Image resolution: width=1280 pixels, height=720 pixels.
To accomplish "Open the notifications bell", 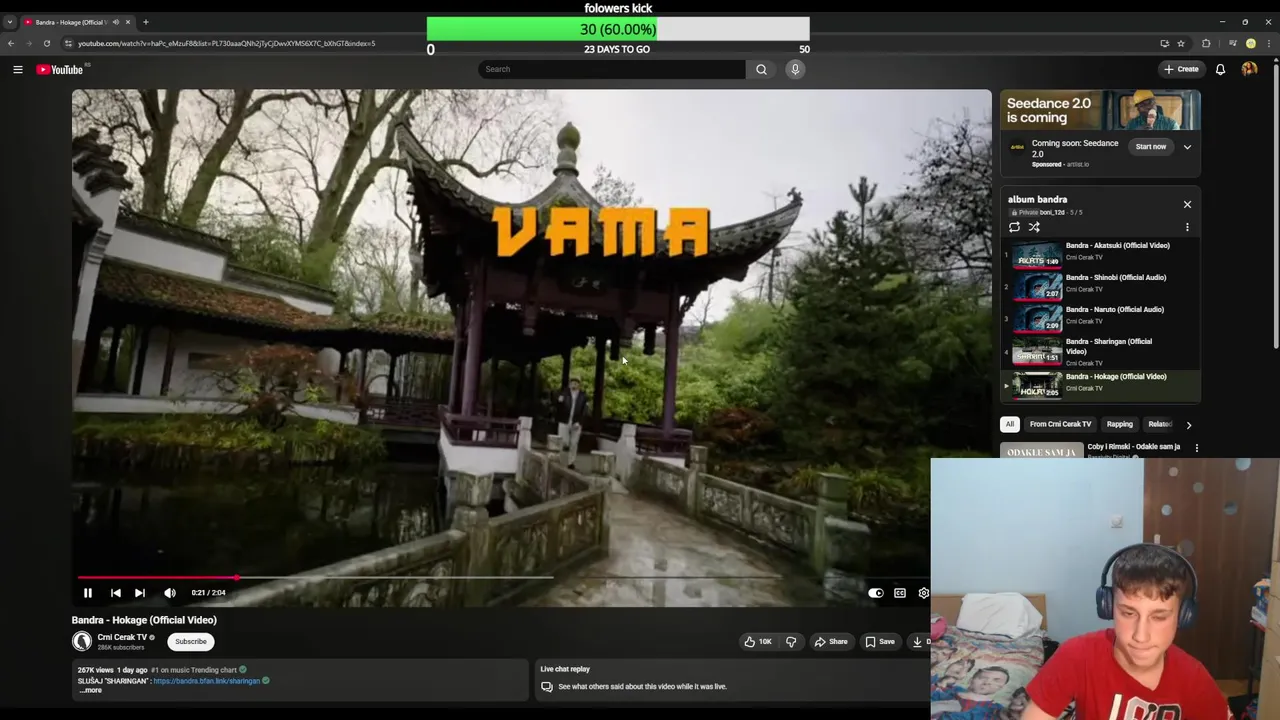I will coord(1220,69).
